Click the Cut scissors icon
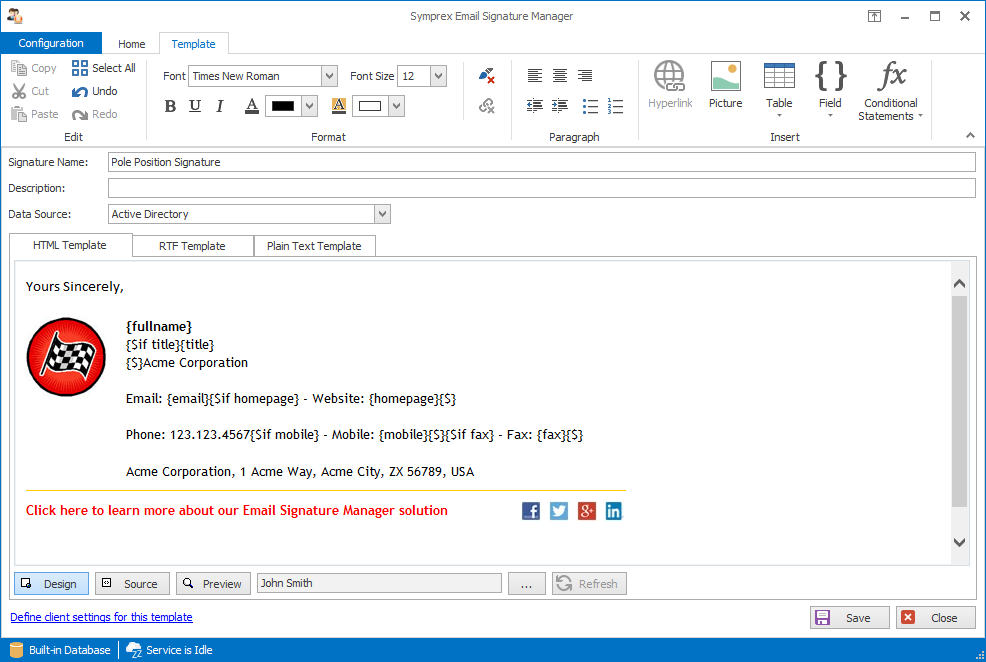Image resolution: width=986 pixels, height=662 pixels. pyautogui.click(x=19, y=91)
